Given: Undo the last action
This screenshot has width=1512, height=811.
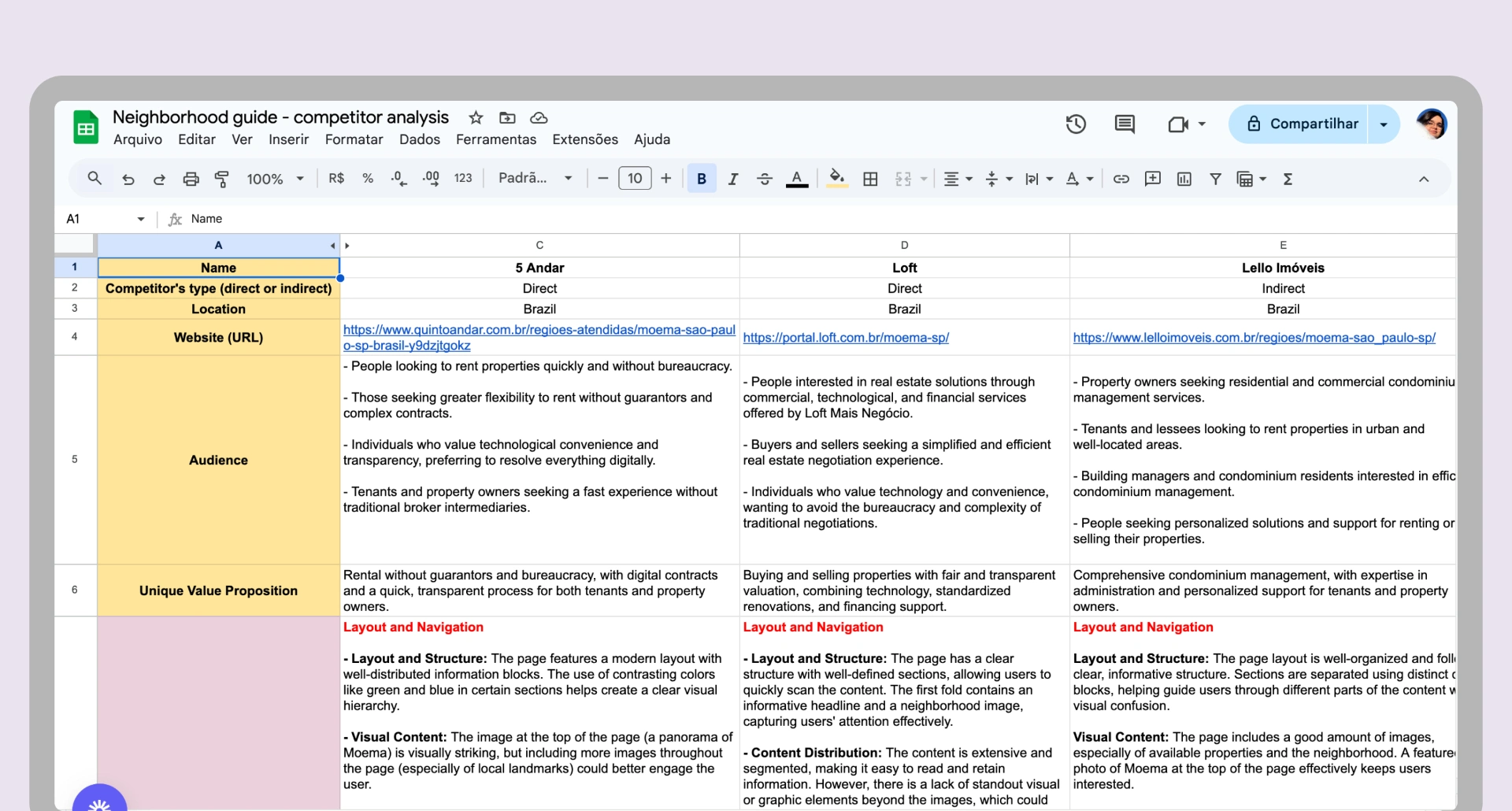Looking at the screenshot, I should pos(128,179).
